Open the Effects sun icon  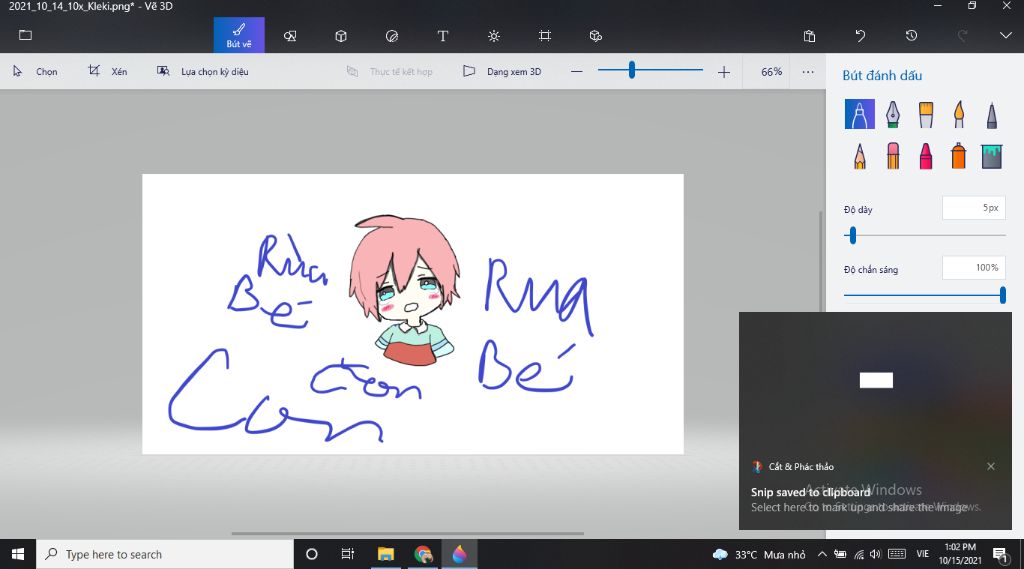(x=494, y=36)
